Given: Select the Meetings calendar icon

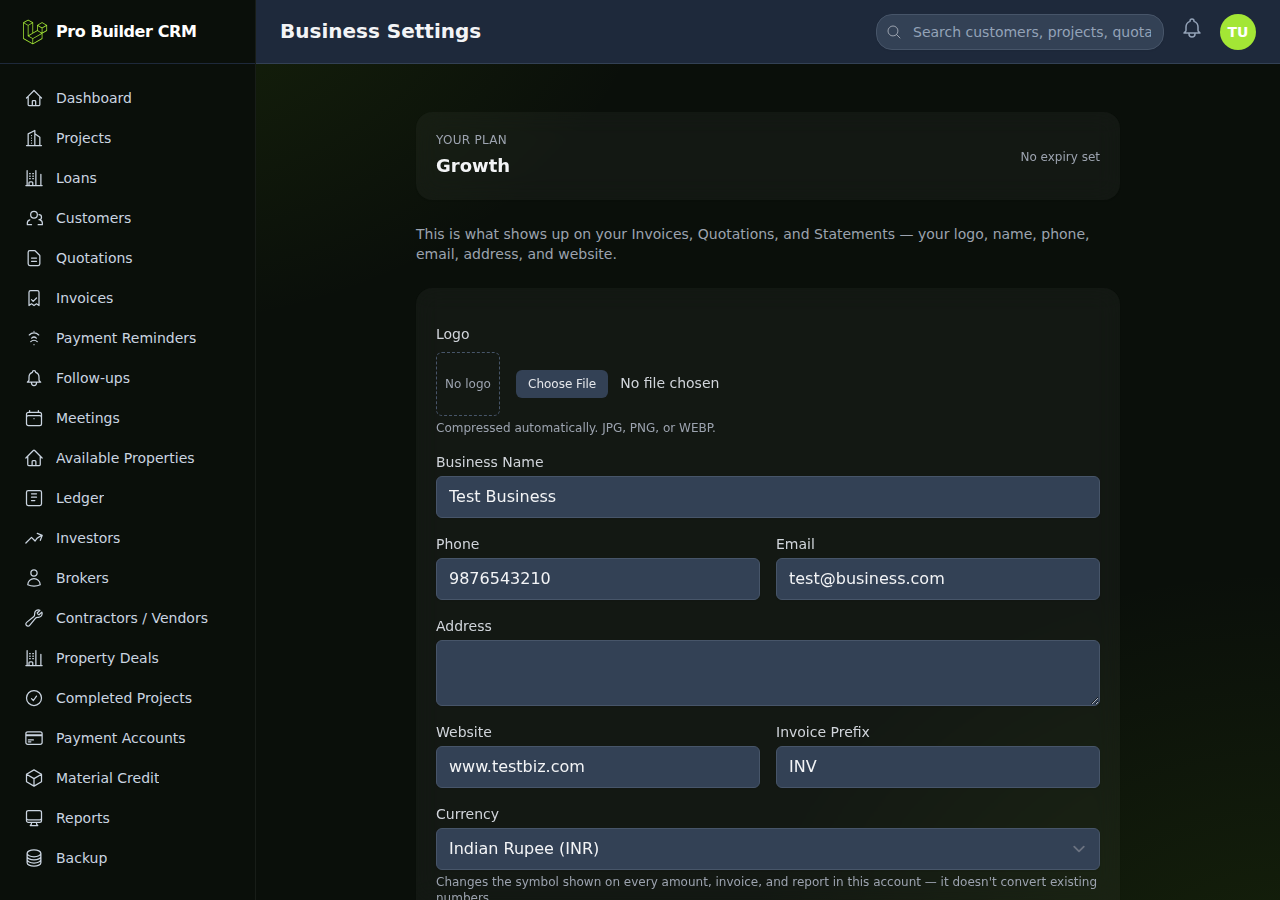Looking at the screenshot, I should click(34, 418).
